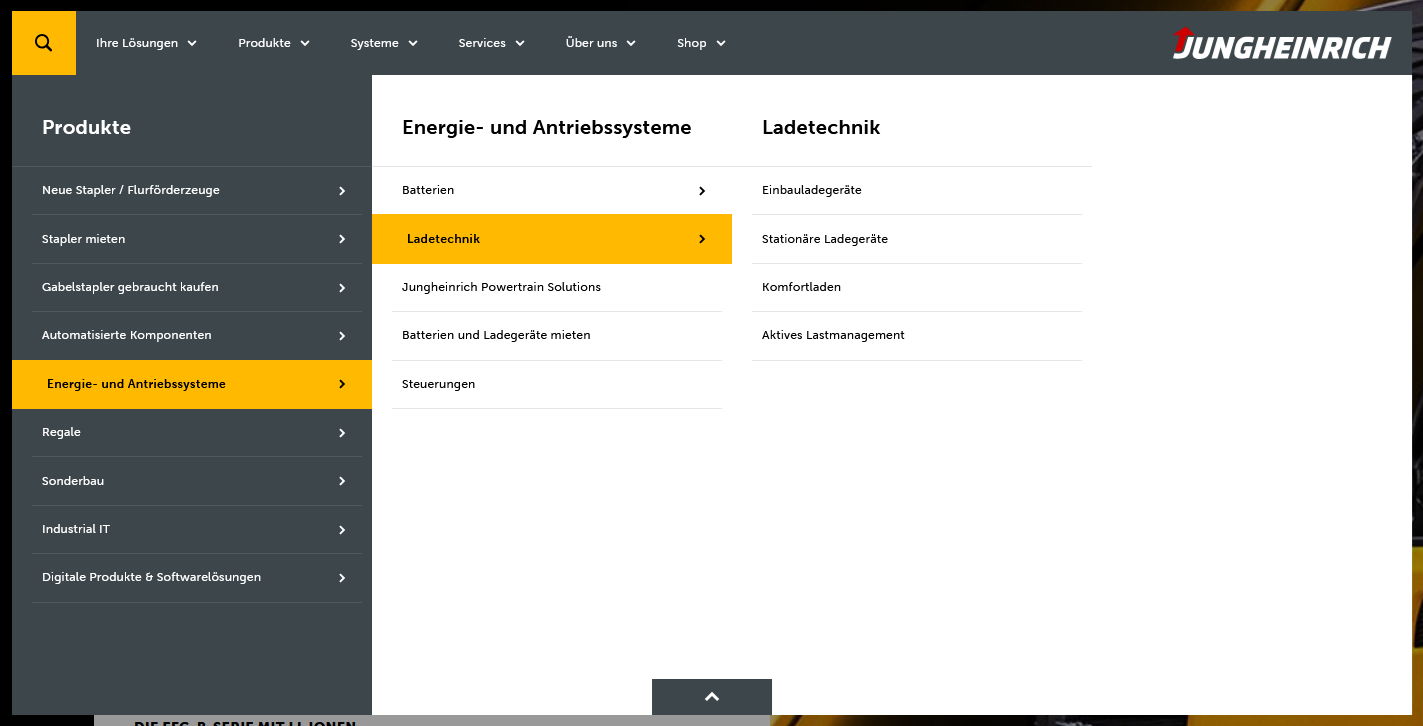Expand arrow beside Batterien
This screenshot has width=1423, height=726.
702,191
